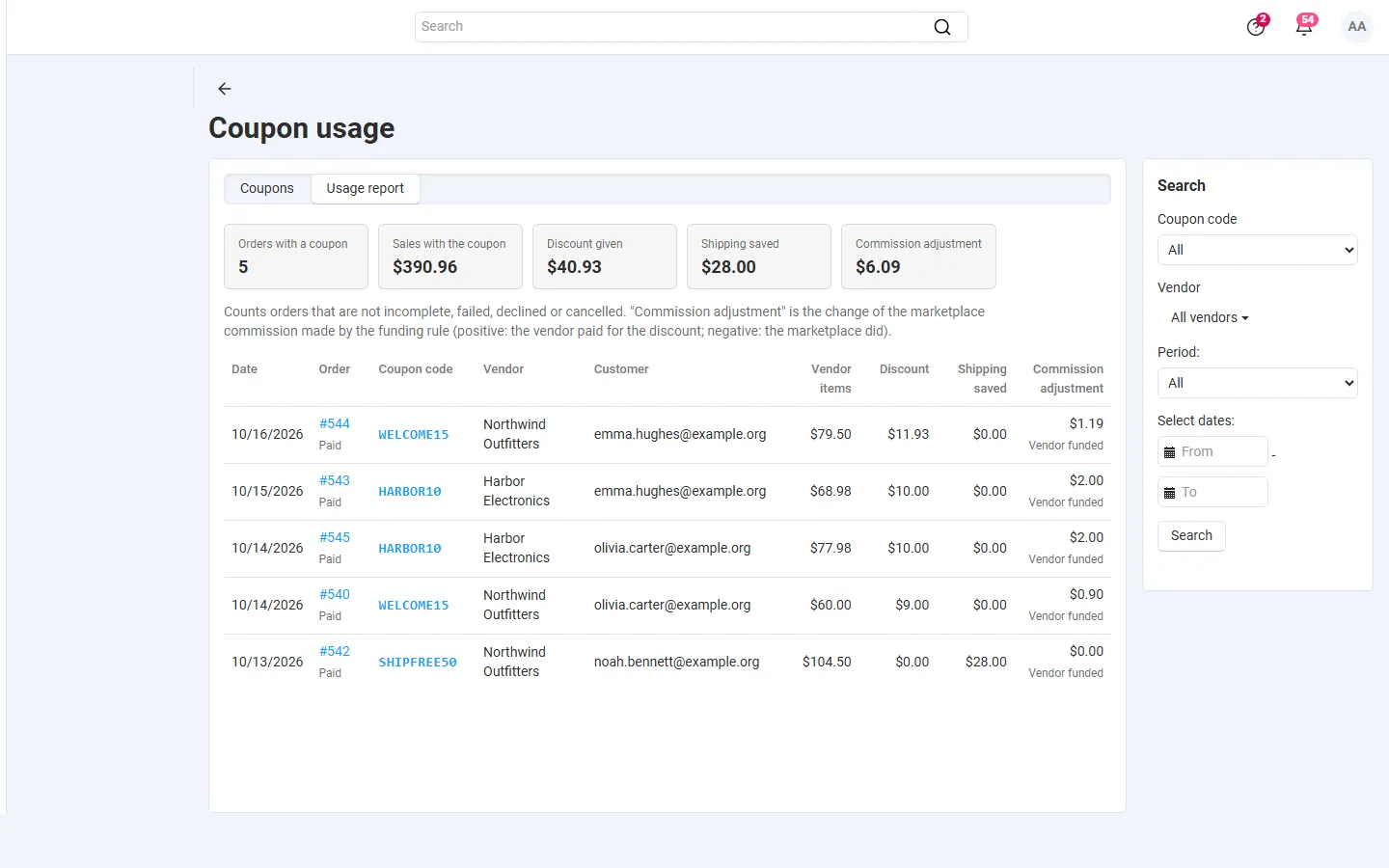Click the Discount given card
Screen dimensions: 1389x868
coord(605,257)
